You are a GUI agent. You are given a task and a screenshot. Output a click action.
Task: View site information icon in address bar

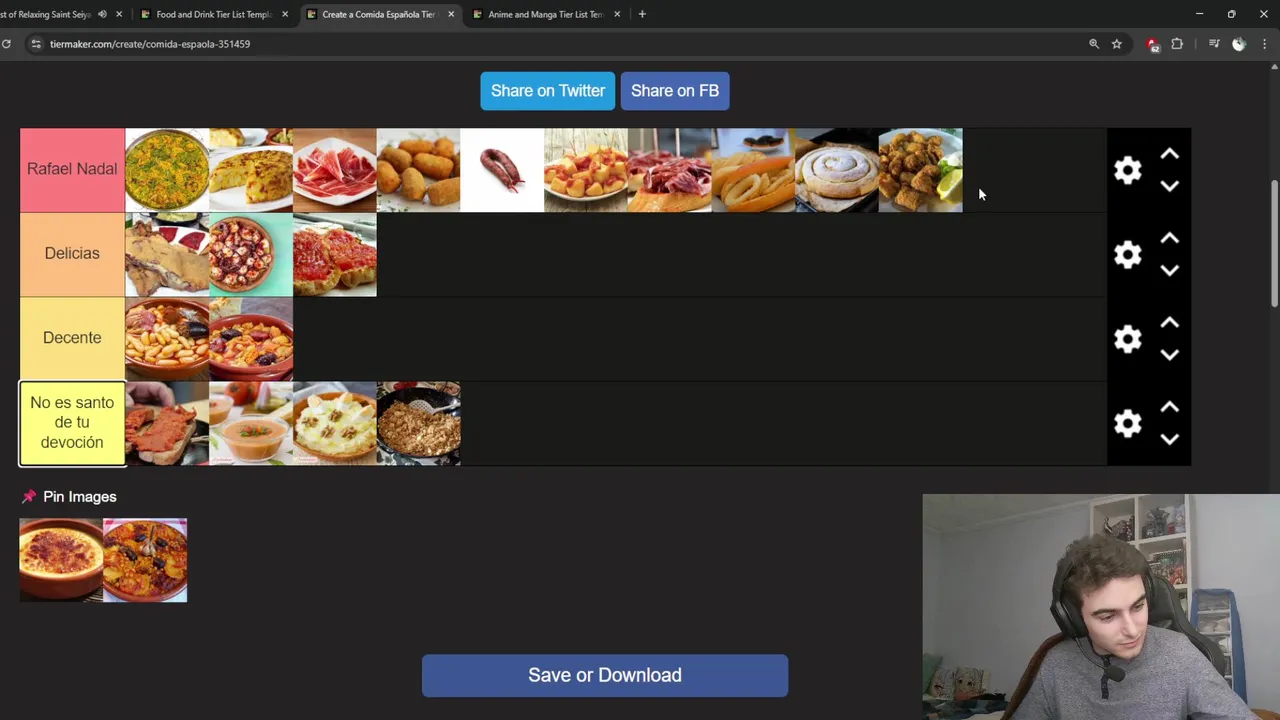click(x=36, y=44)
